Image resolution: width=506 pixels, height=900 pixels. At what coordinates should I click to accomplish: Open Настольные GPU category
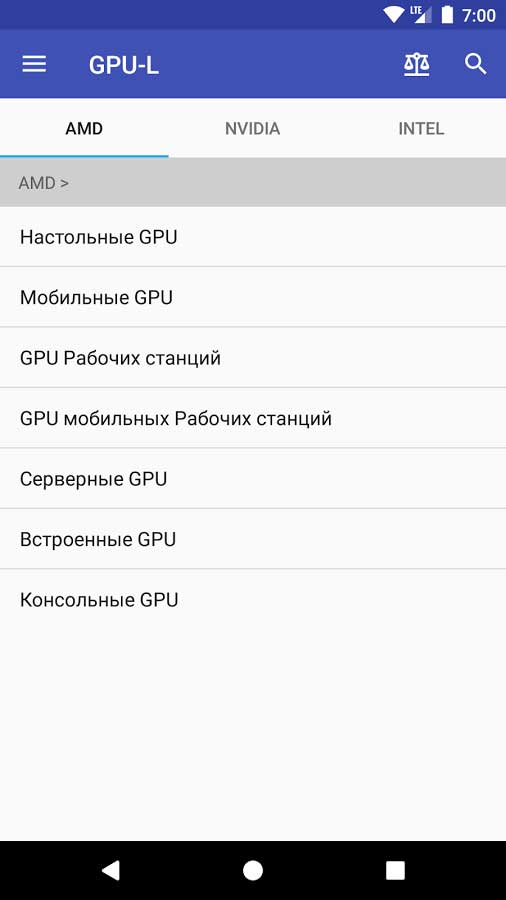(x=253, y=236)
